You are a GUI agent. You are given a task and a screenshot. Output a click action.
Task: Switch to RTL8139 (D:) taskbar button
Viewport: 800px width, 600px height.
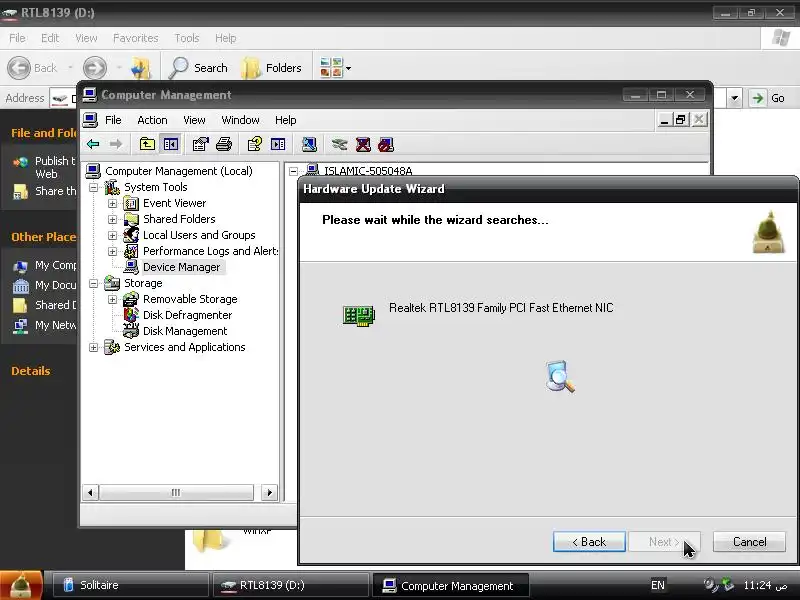291,585
